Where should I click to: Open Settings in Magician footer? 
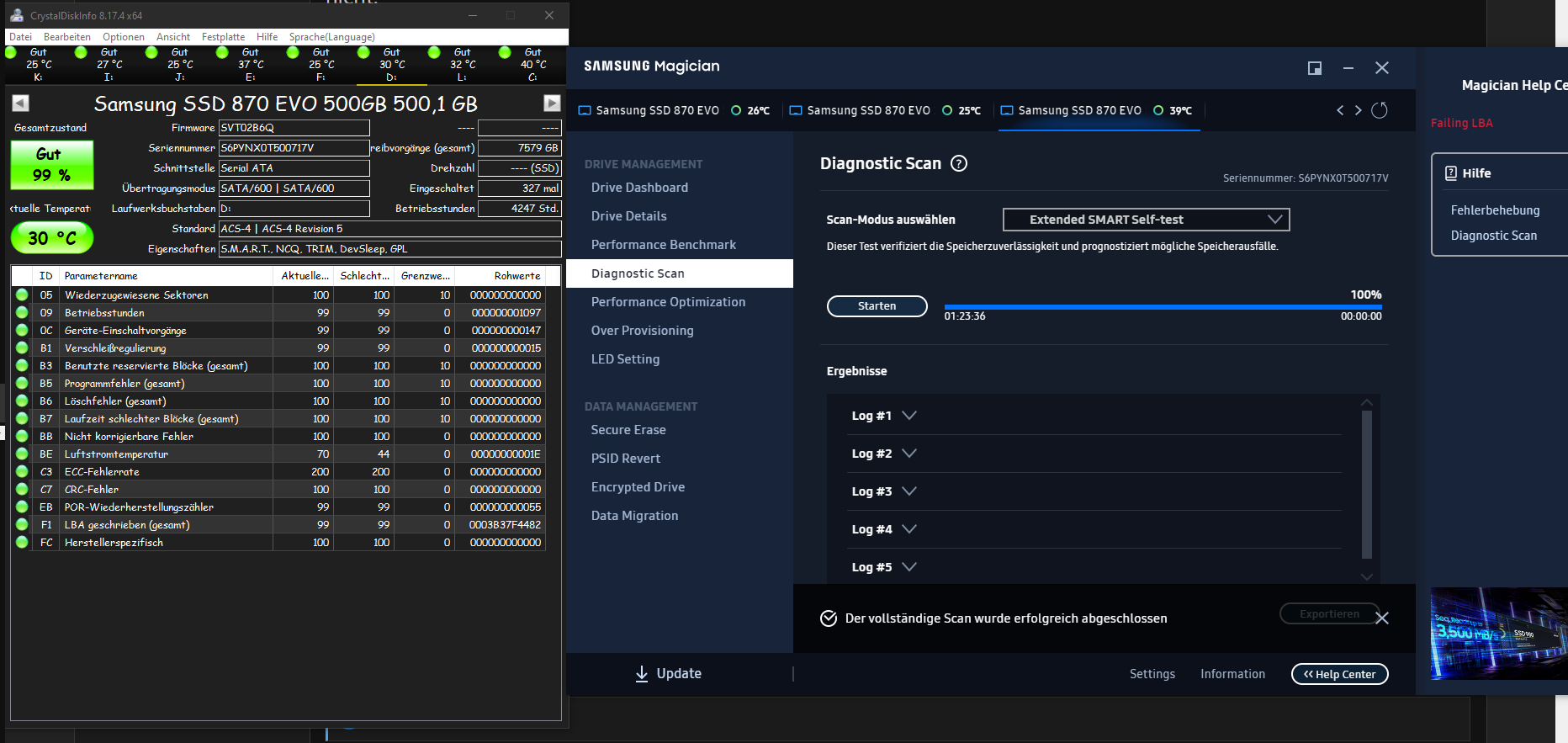pos(1152,674)
